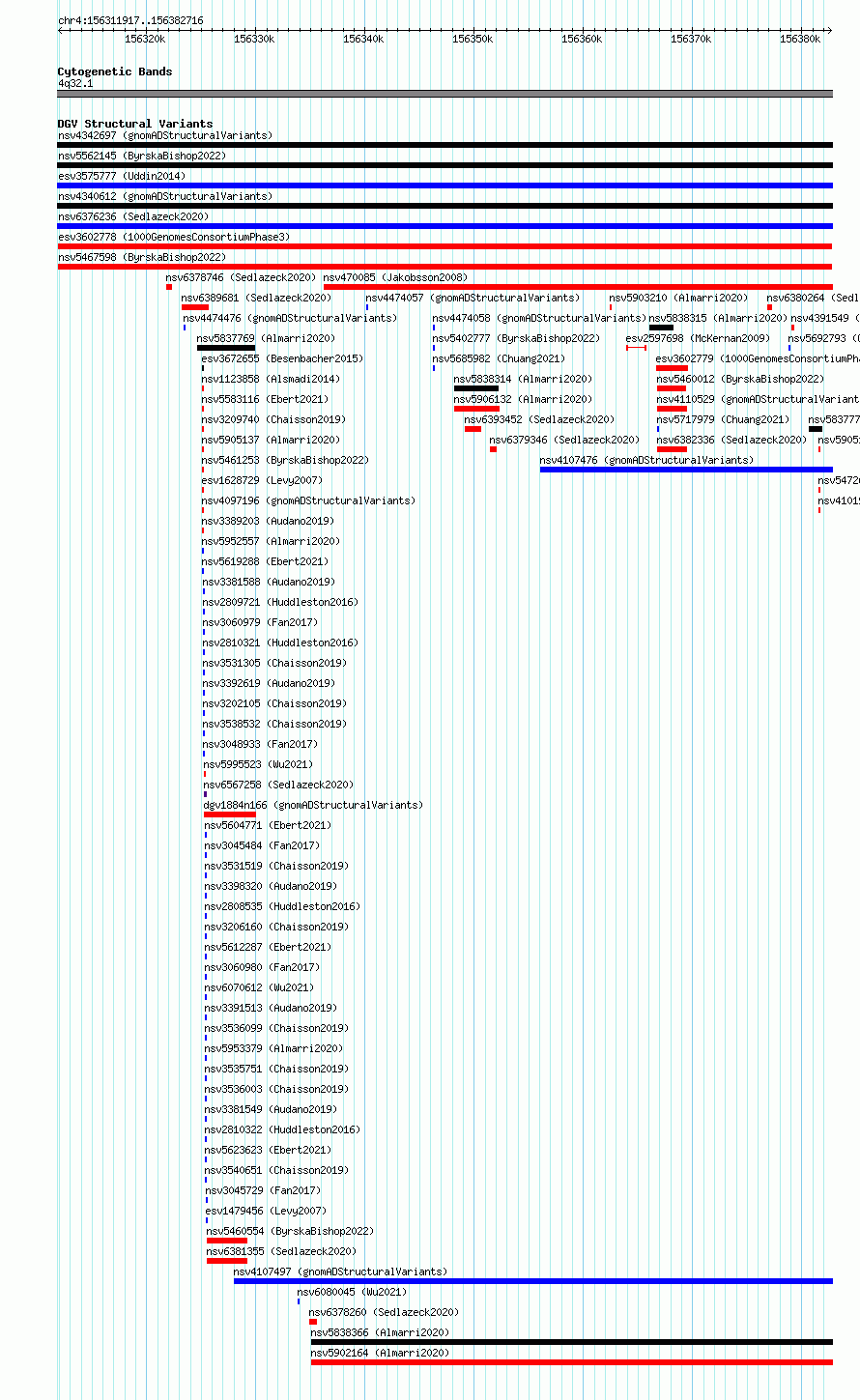Click the gray 4q32.1 cytogenetic band bar
860x1400 pixels.
445,94
